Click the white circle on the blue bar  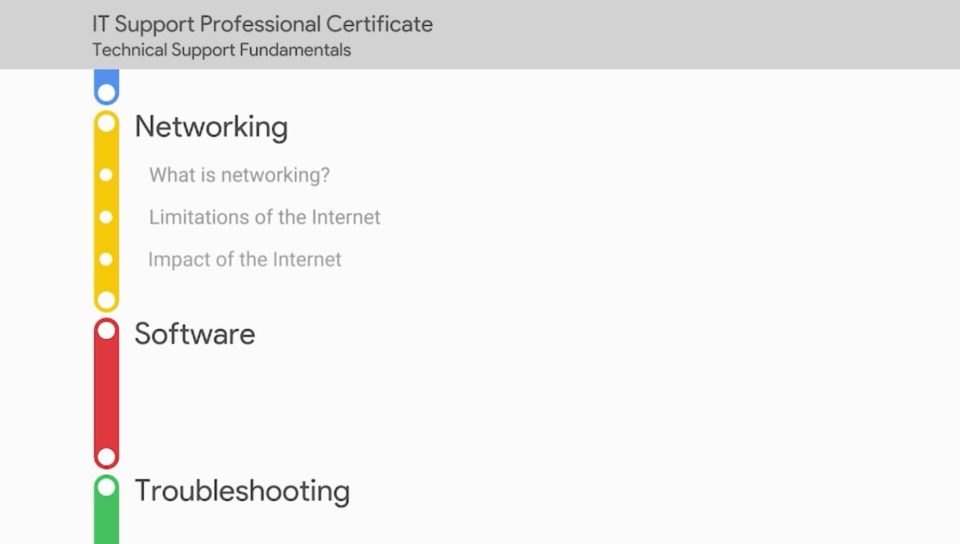106,93
